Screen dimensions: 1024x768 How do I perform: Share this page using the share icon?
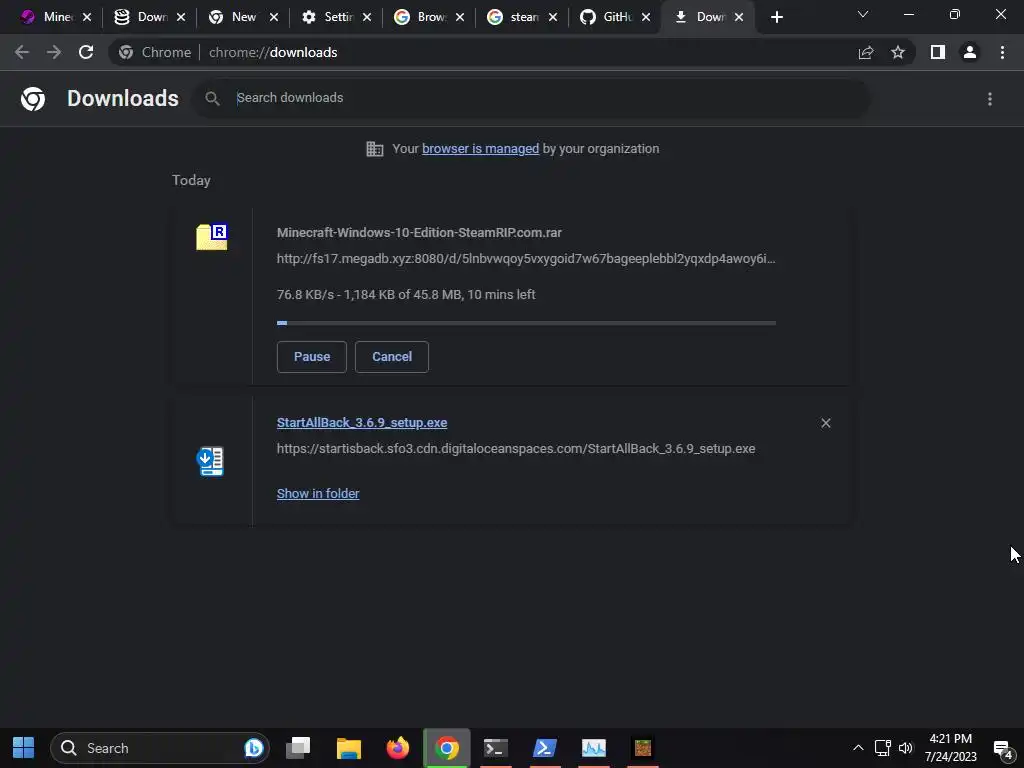[x=866, y=52]
